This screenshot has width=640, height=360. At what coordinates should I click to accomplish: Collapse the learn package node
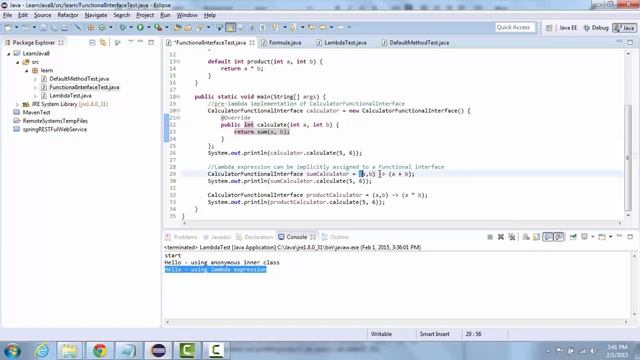(27, 71)
